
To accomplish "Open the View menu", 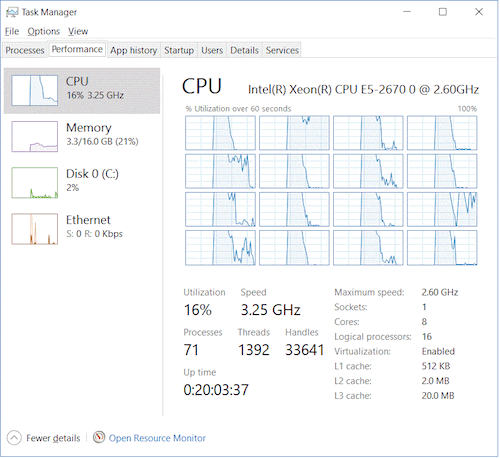I will coord(78,31).
